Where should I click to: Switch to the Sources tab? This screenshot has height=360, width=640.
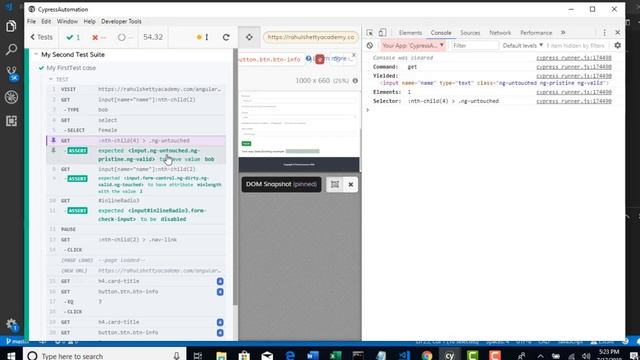(470, 33)
